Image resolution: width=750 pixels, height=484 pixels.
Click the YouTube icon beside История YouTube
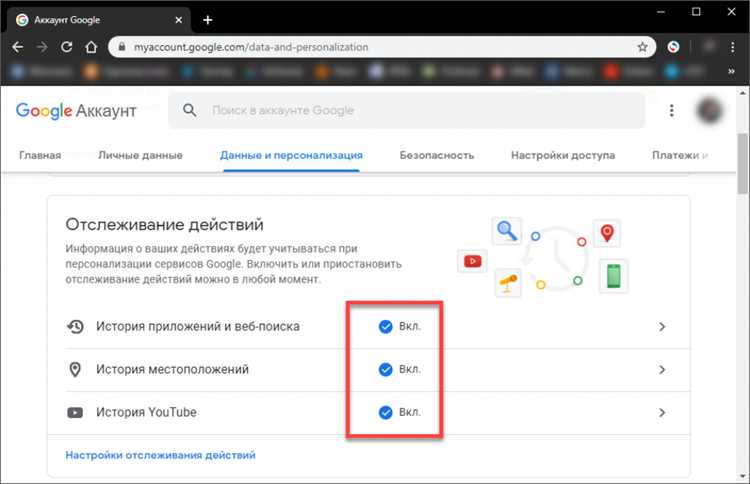(75, 412)
